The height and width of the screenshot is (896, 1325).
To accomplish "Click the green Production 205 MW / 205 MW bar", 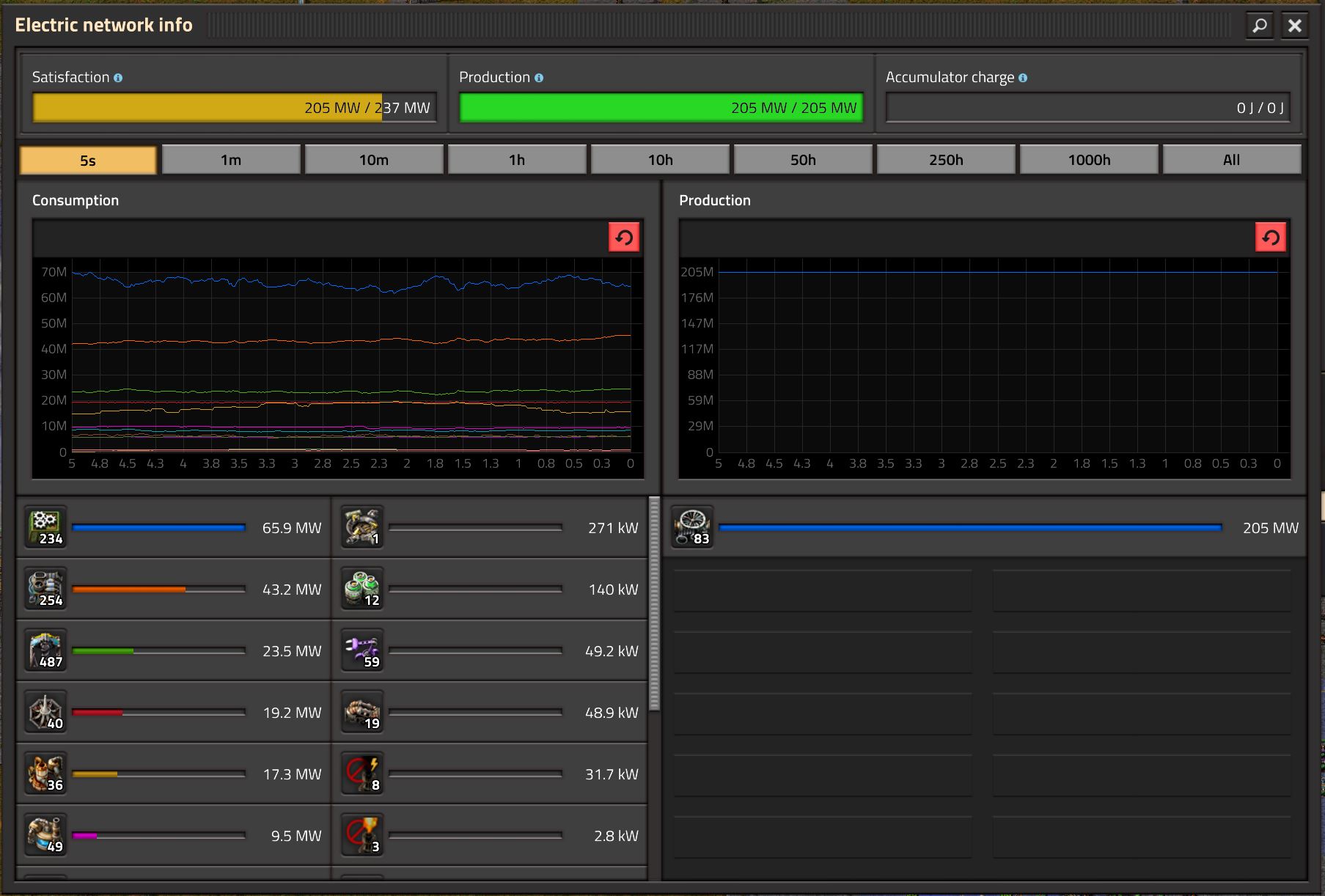I will tap(661, 108).
